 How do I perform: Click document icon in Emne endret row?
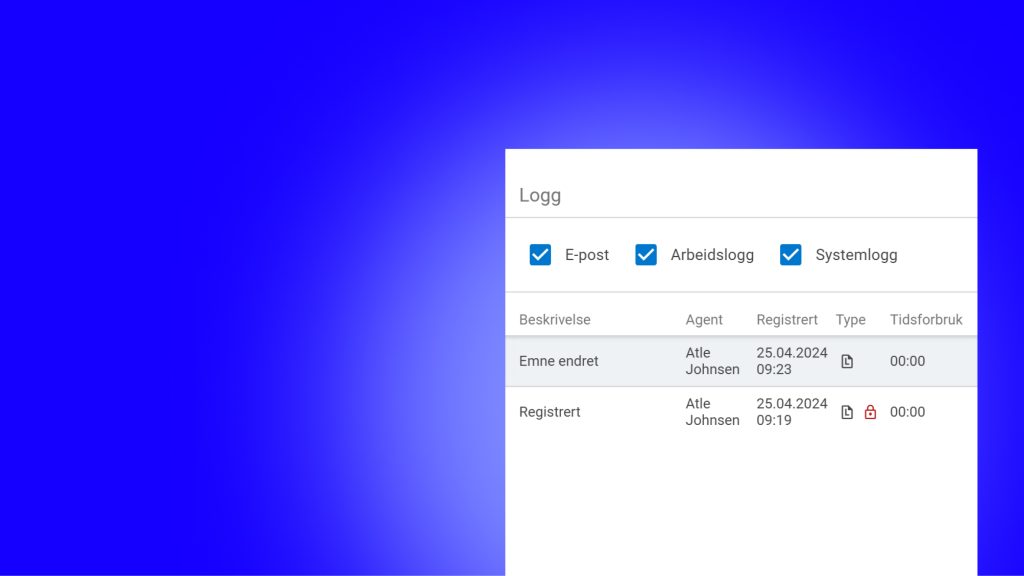847,361
